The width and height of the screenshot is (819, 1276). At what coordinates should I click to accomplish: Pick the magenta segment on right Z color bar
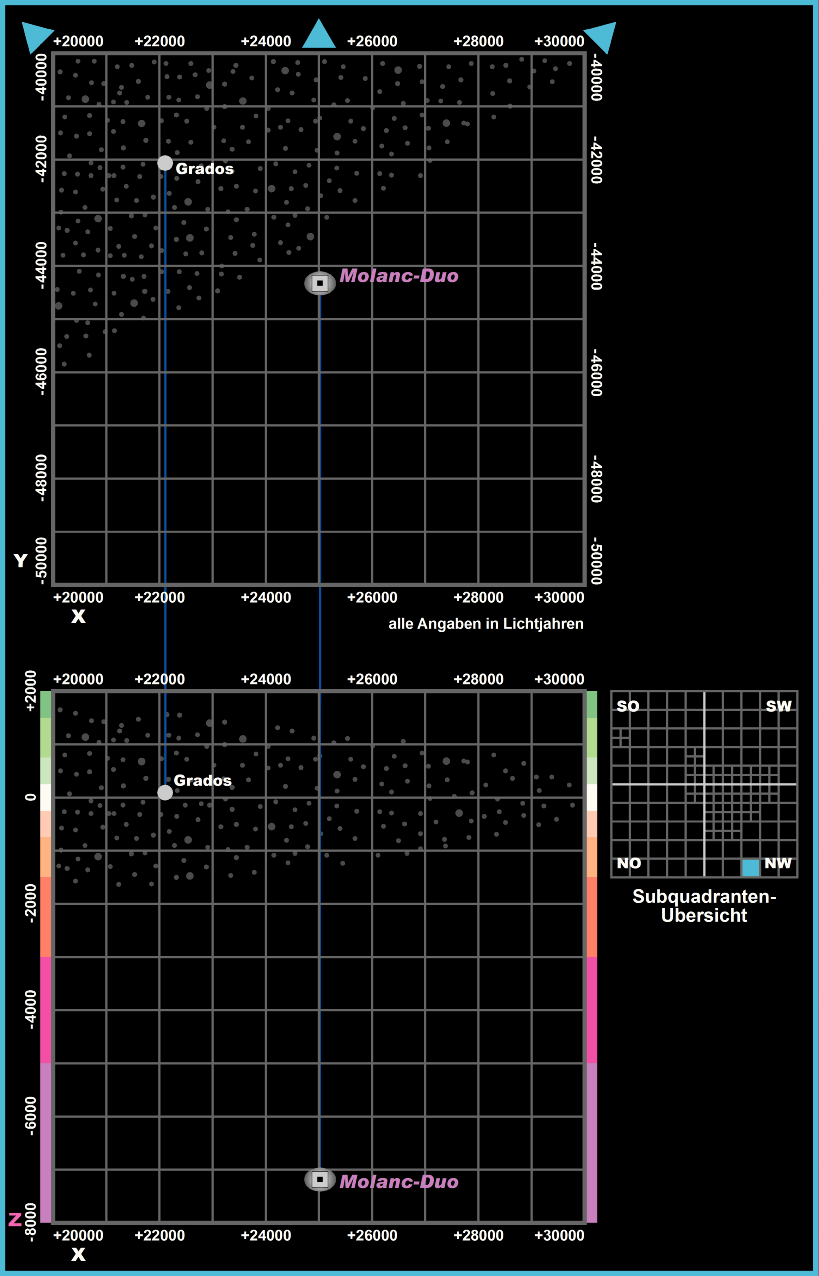pos(591,1010)
